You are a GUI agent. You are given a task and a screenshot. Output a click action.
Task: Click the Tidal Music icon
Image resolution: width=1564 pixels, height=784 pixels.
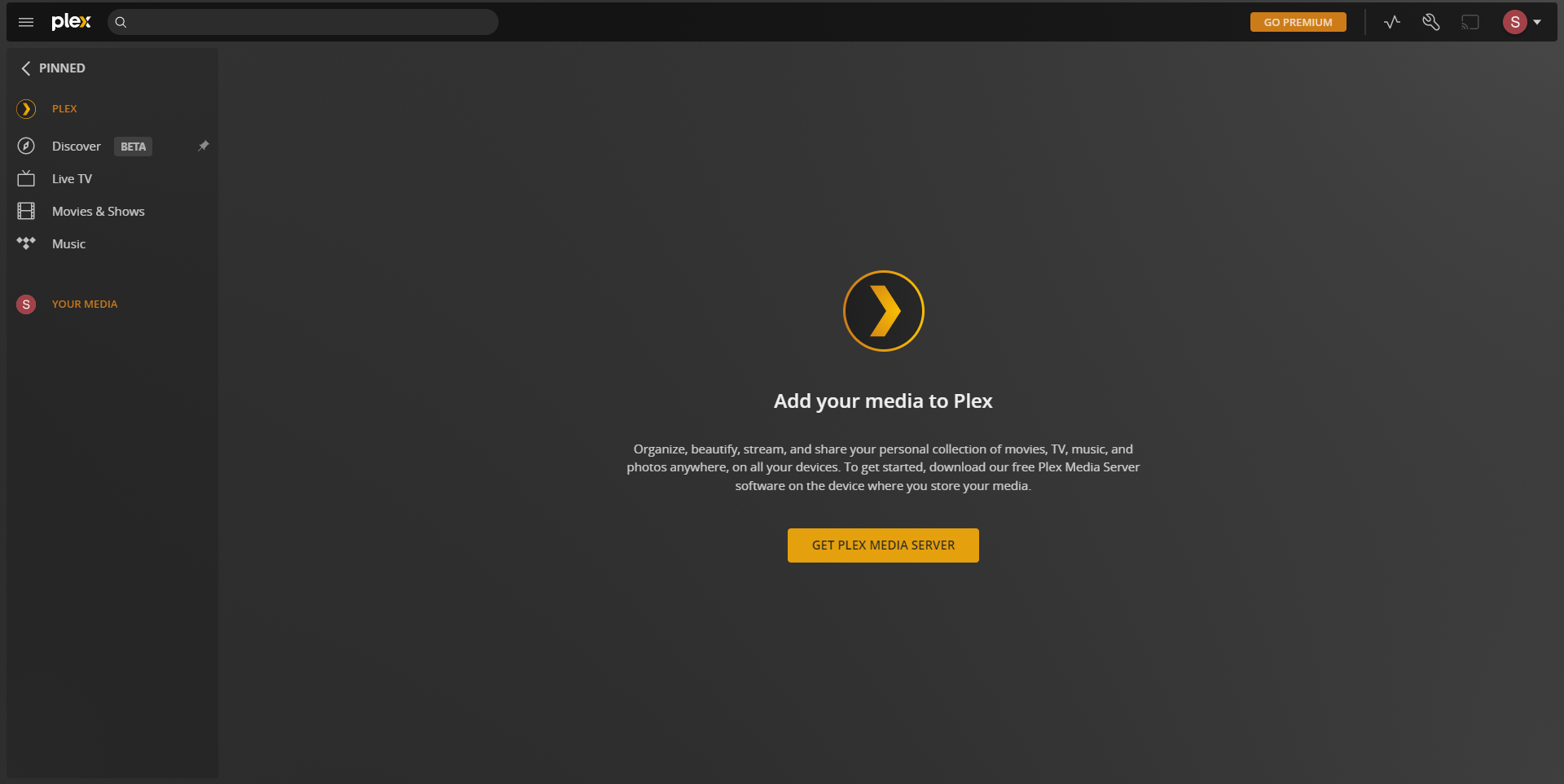point(26,243)
